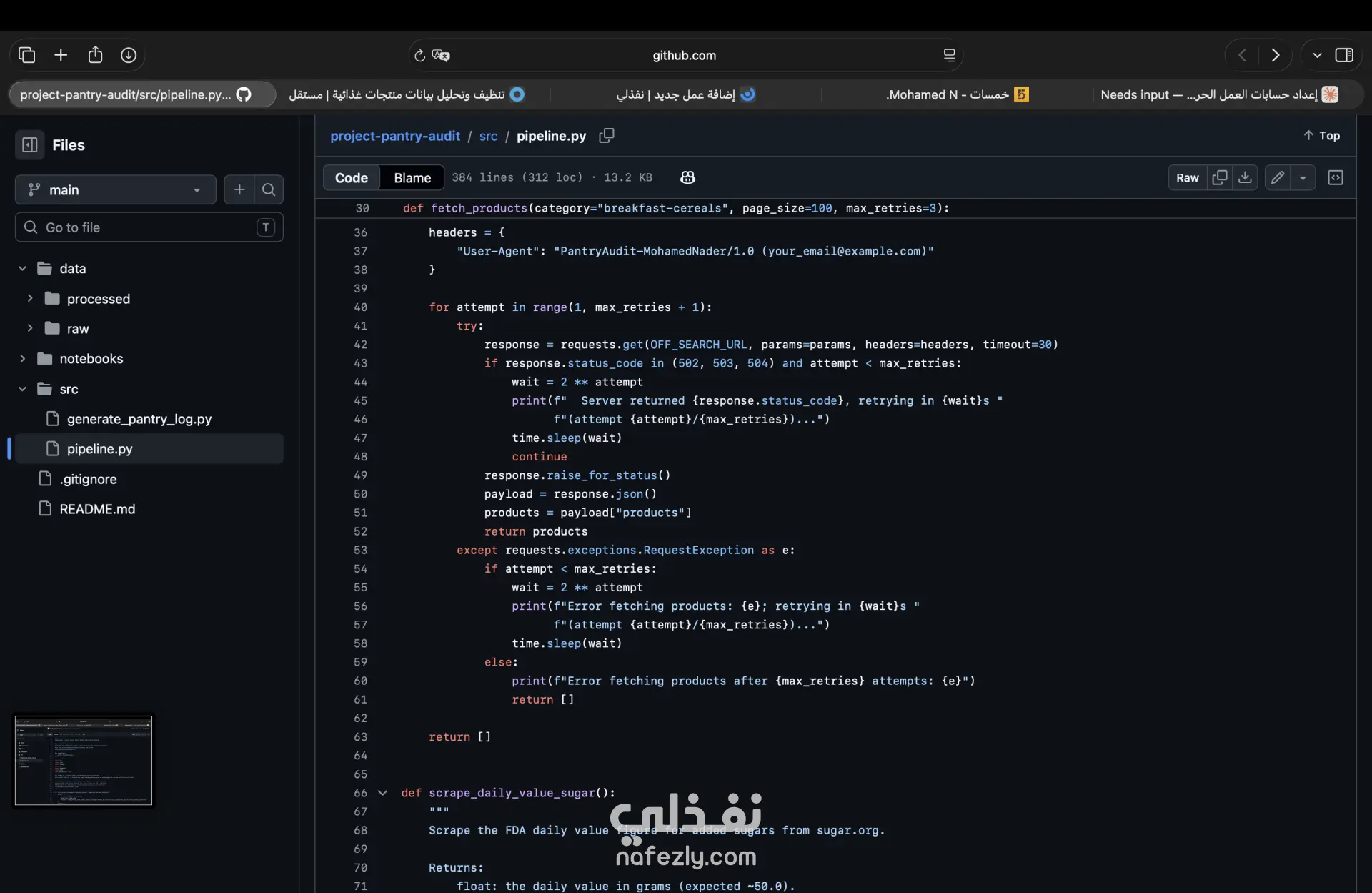Go to project-pantry-audit breadcrumb link
Image resolution: width=1372 pixels, height=893 pixels.
[395, 136]
